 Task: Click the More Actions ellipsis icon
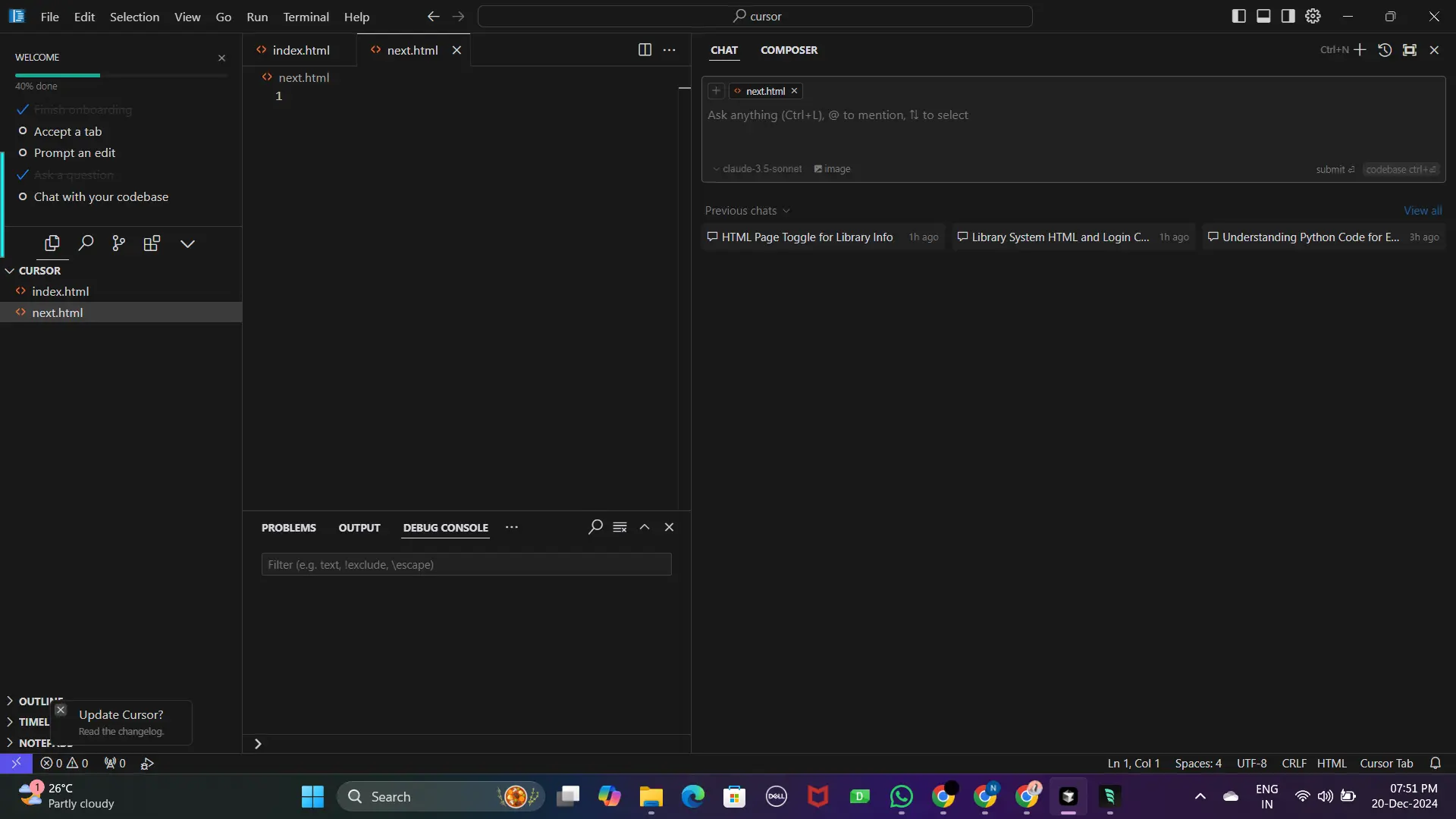click(669, 50)
